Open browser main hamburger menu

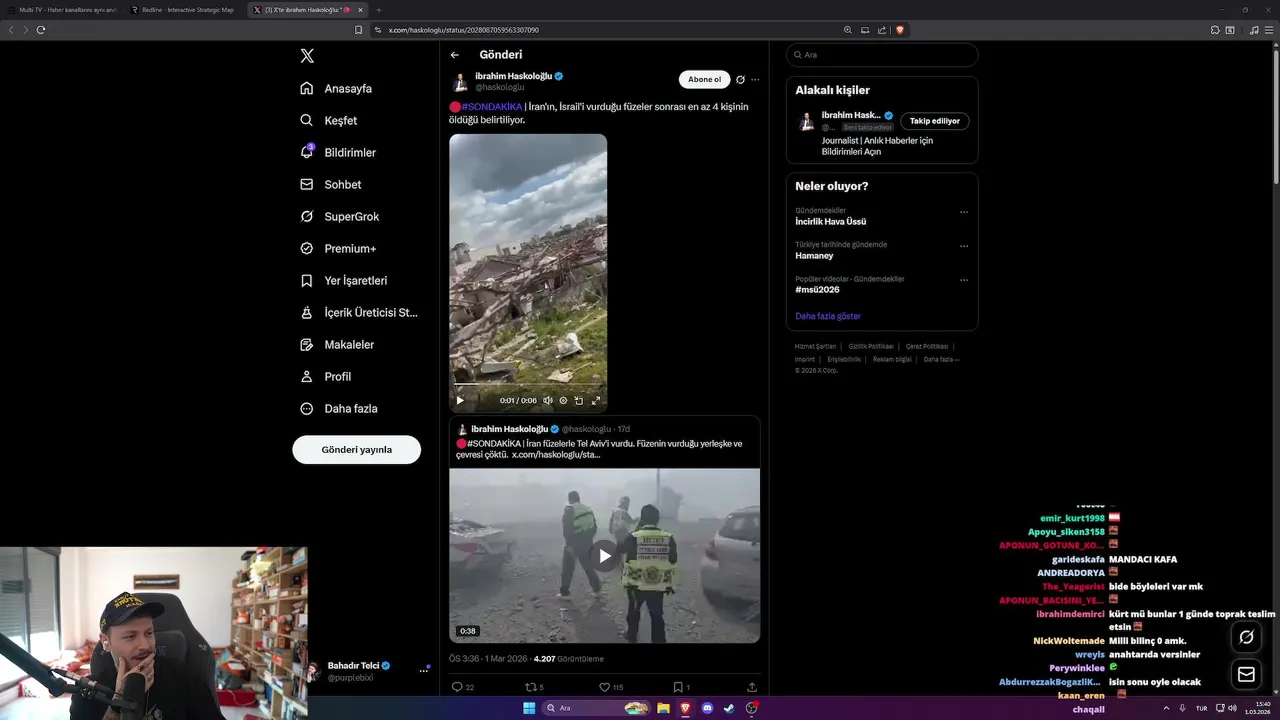pyautogui.click(x=1270, y=30)
